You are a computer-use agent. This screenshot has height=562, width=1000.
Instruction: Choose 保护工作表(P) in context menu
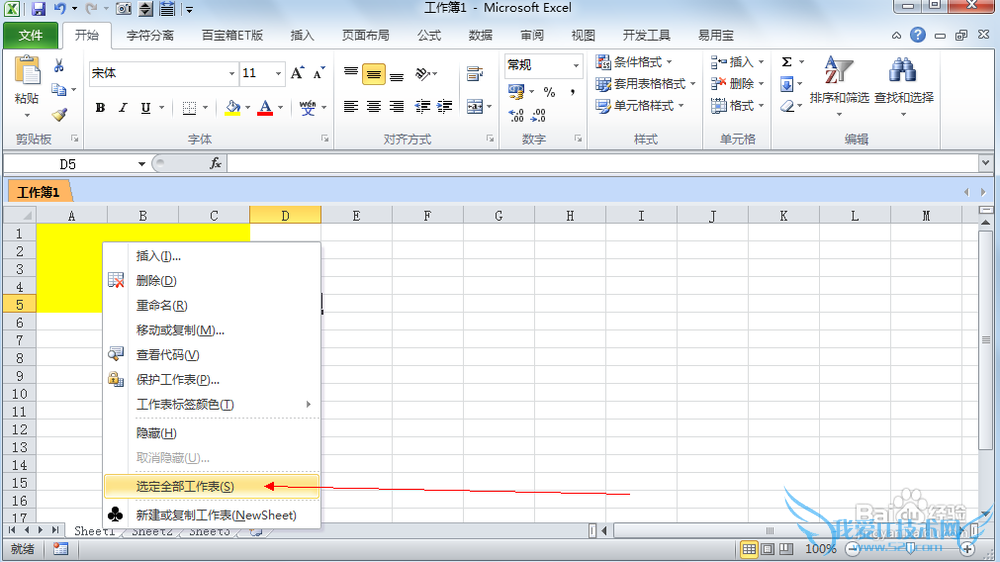[211, 380]
